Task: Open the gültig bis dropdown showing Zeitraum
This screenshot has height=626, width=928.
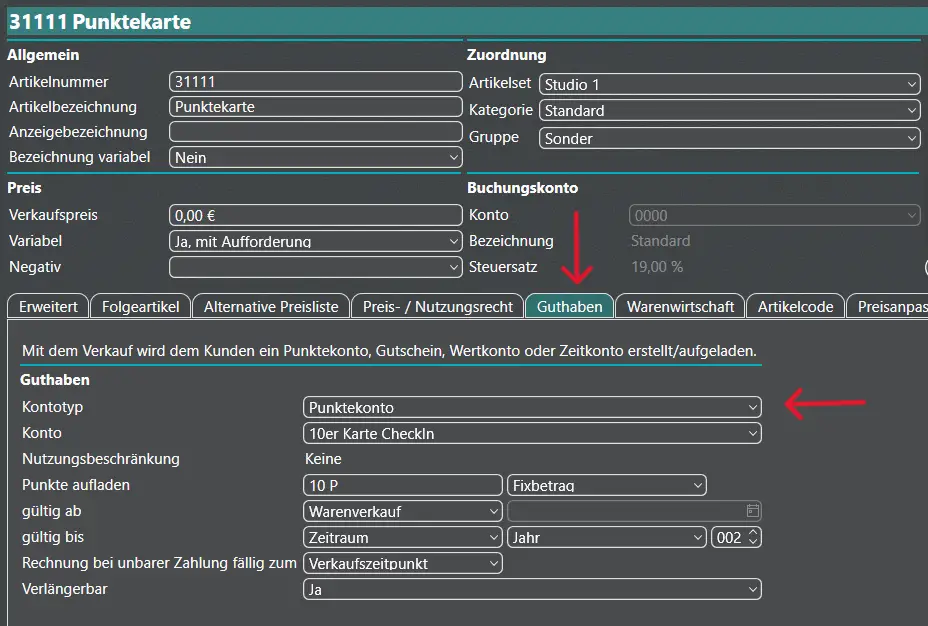Action: click(x=402, y=537)
